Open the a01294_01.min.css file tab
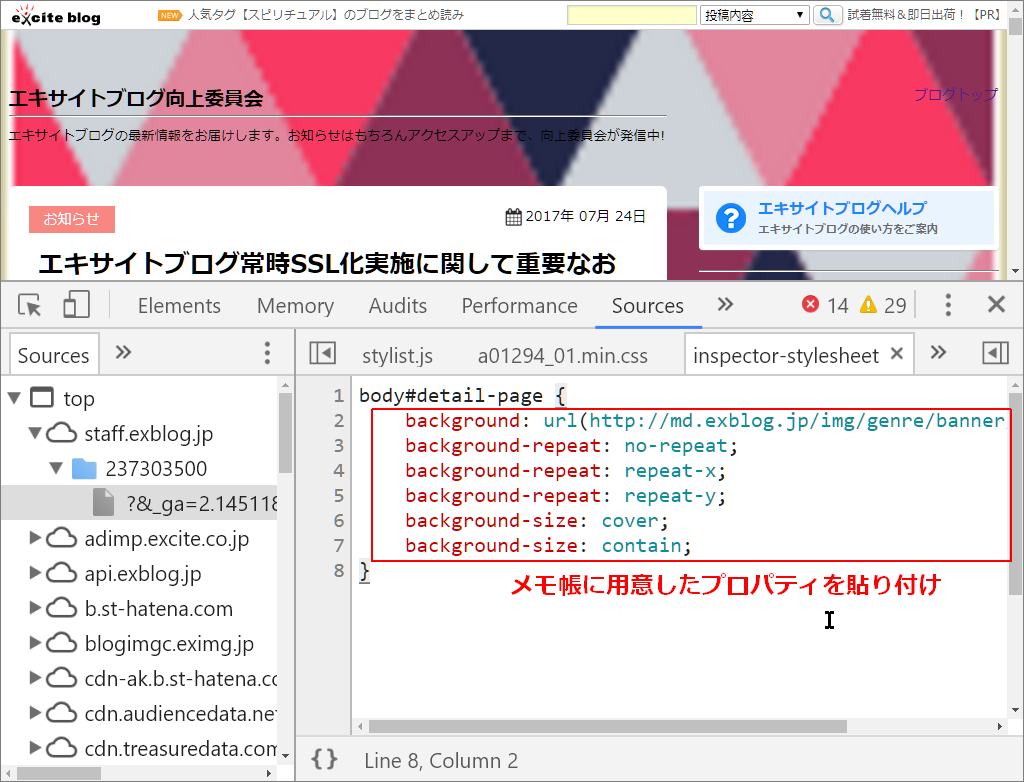Image resolution: width=1024 pixels, height=782 pixels. click(562, 356)
